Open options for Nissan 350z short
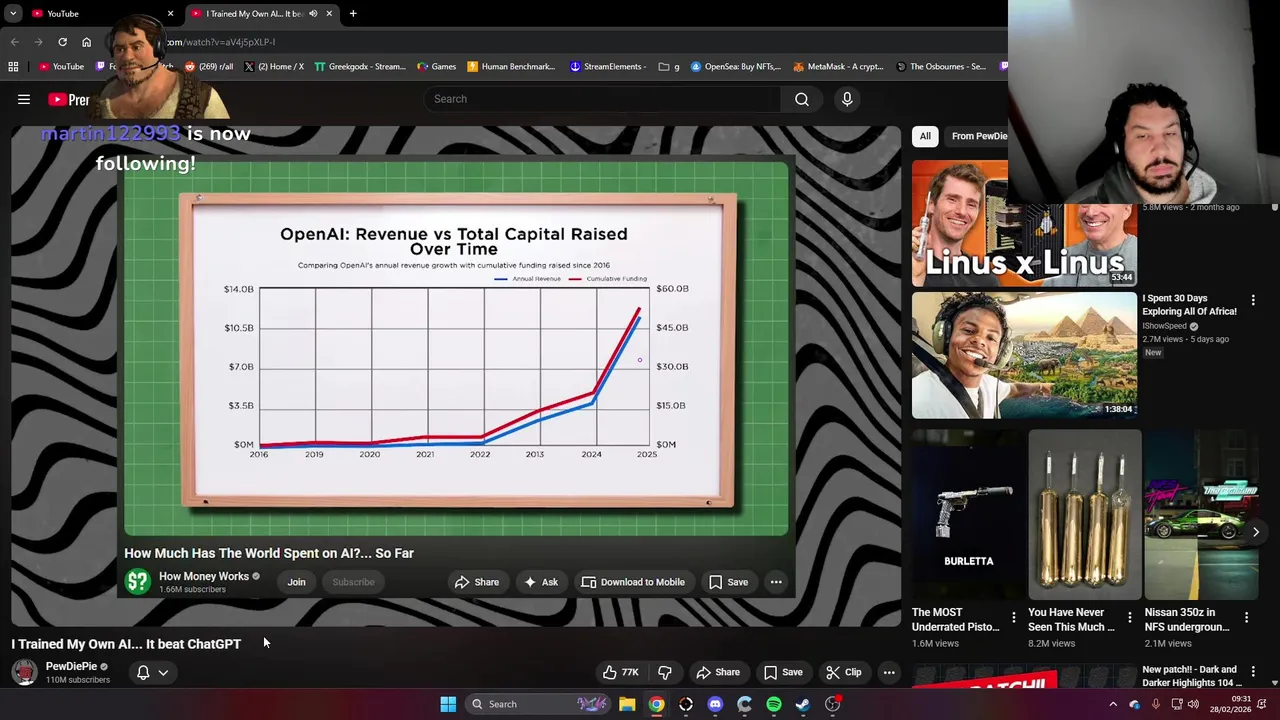Screen dimensions: 1280x720 [x=1246, y=618]
